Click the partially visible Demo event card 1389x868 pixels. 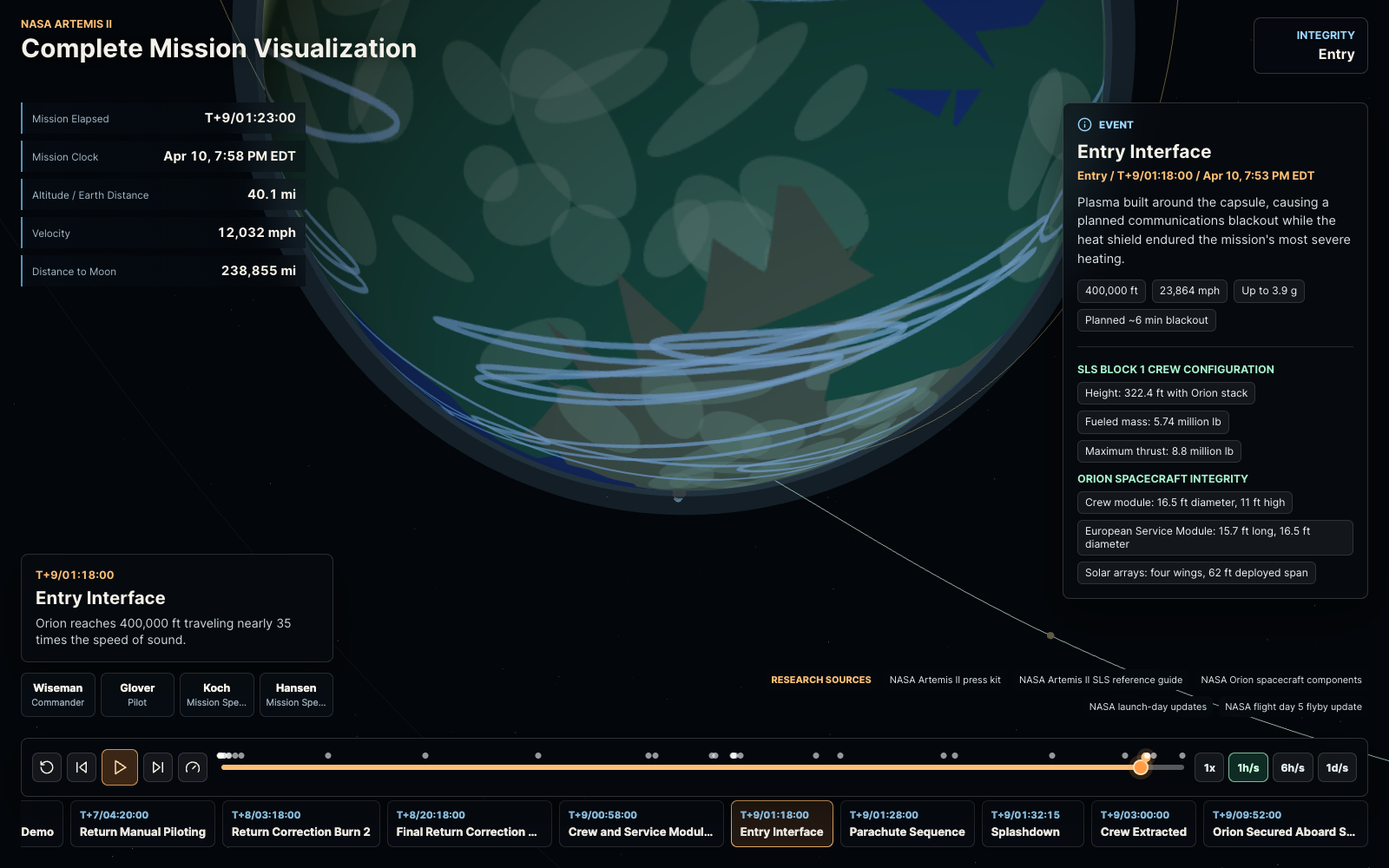41,824
